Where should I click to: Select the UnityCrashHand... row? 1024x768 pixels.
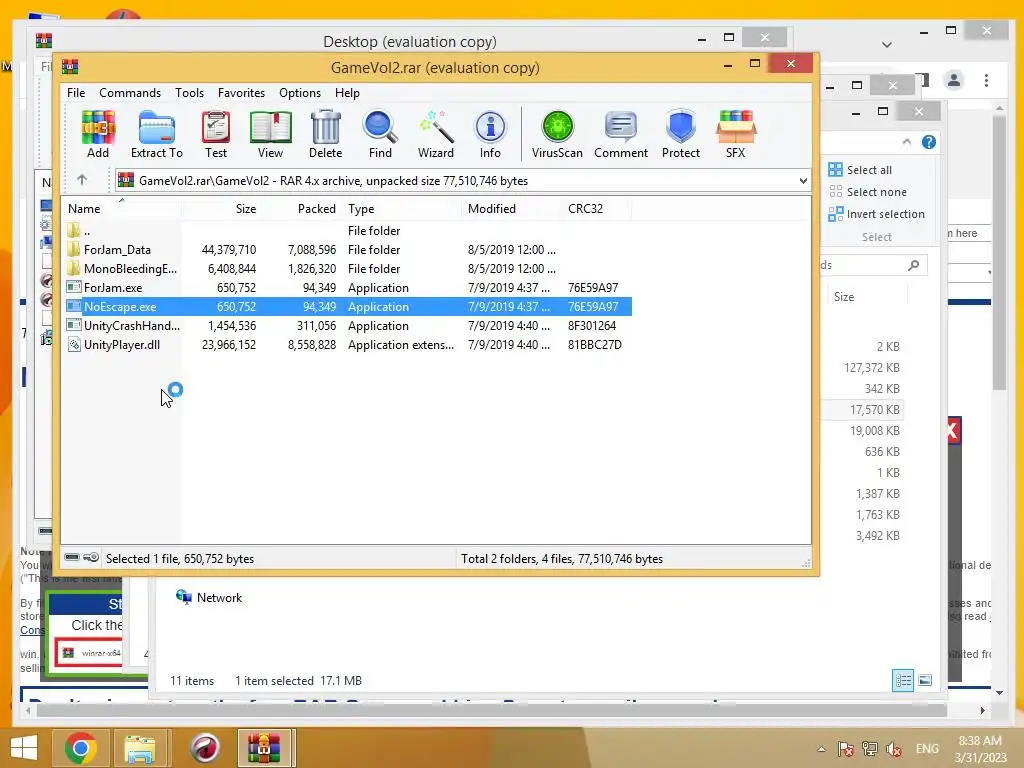(347, 326)
